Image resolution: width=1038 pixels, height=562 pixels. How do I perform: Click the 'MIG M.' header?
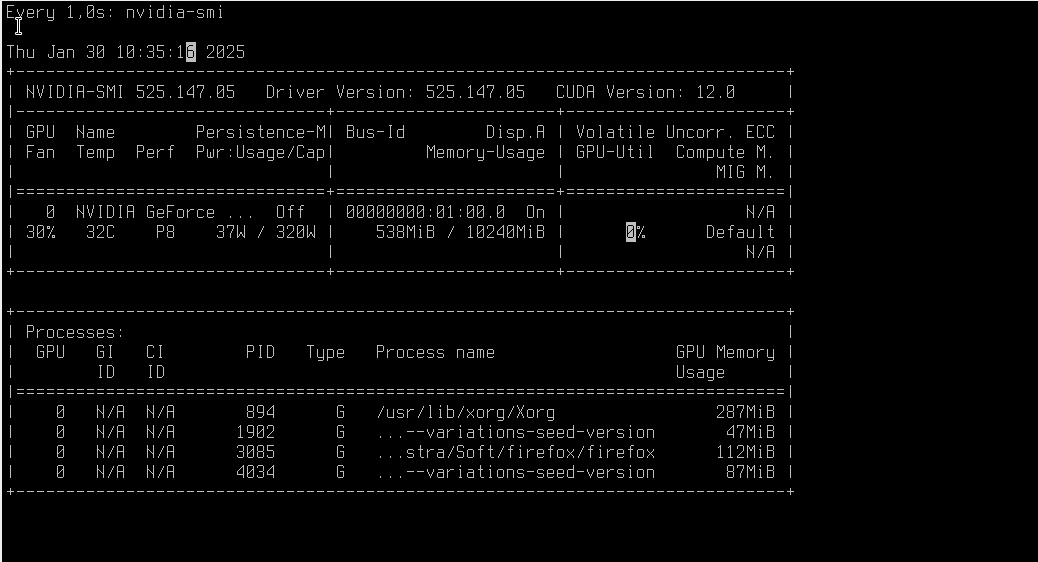pyautogui.click(x=745, y=172)
